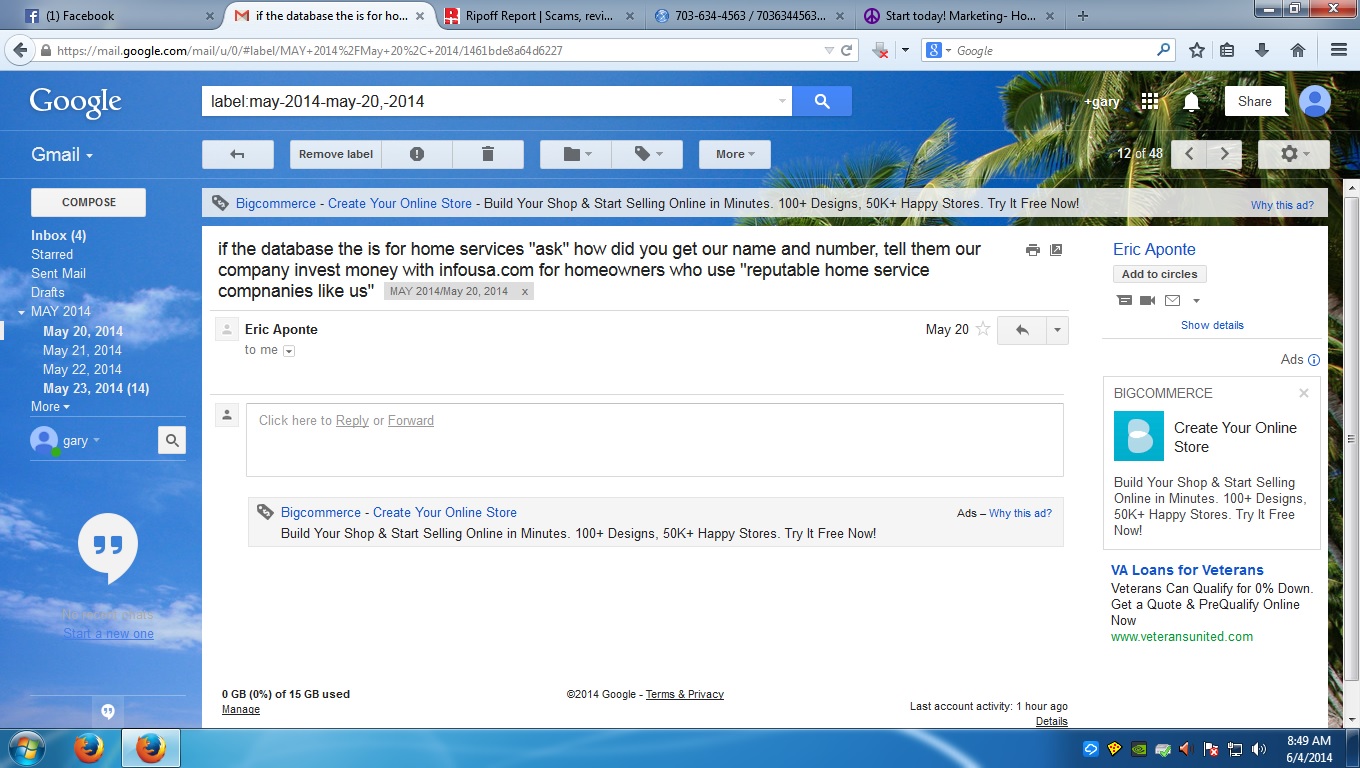Open the settings gear menu
This screenshot has height=768, width=1360.
pos(1294,154)
